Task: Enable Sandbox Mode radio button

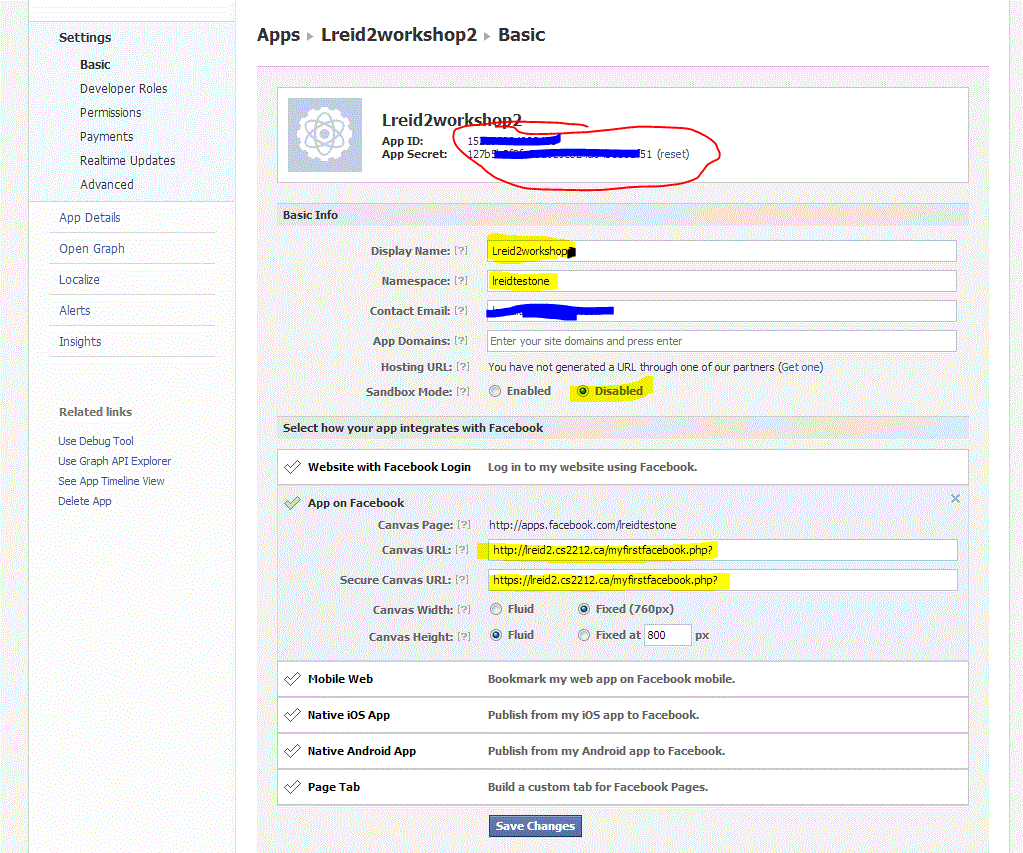Action: tap(495, 391)
